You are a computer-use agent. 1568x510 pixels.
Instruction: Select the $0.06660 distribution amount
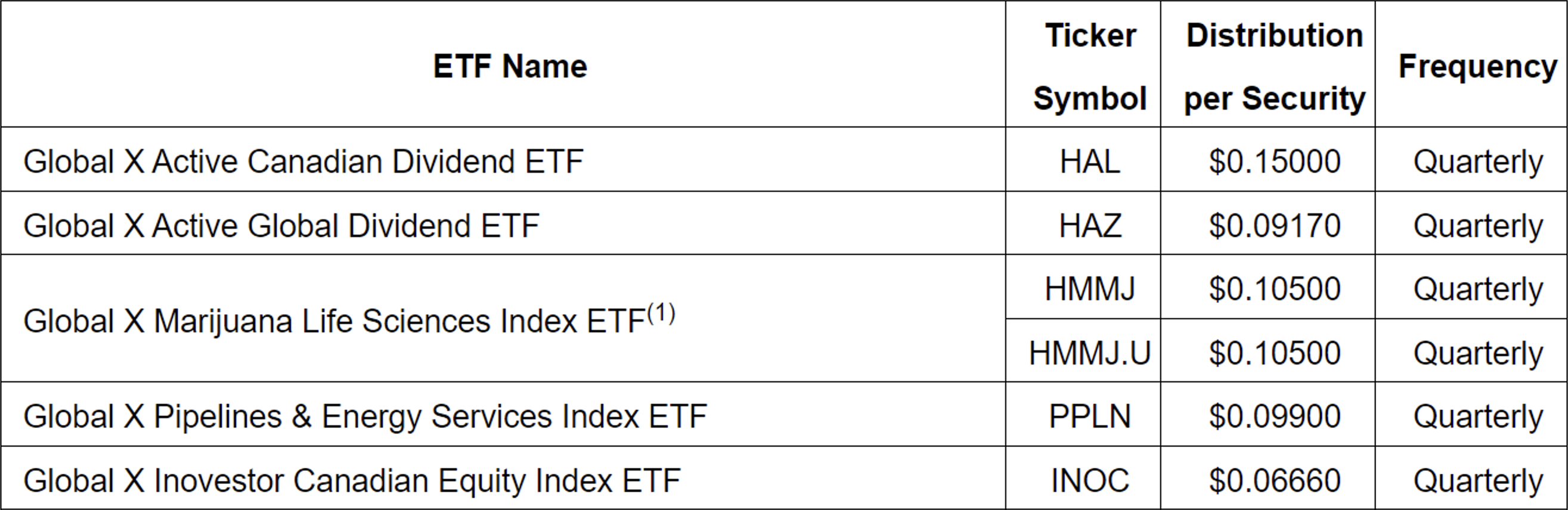1274,480
